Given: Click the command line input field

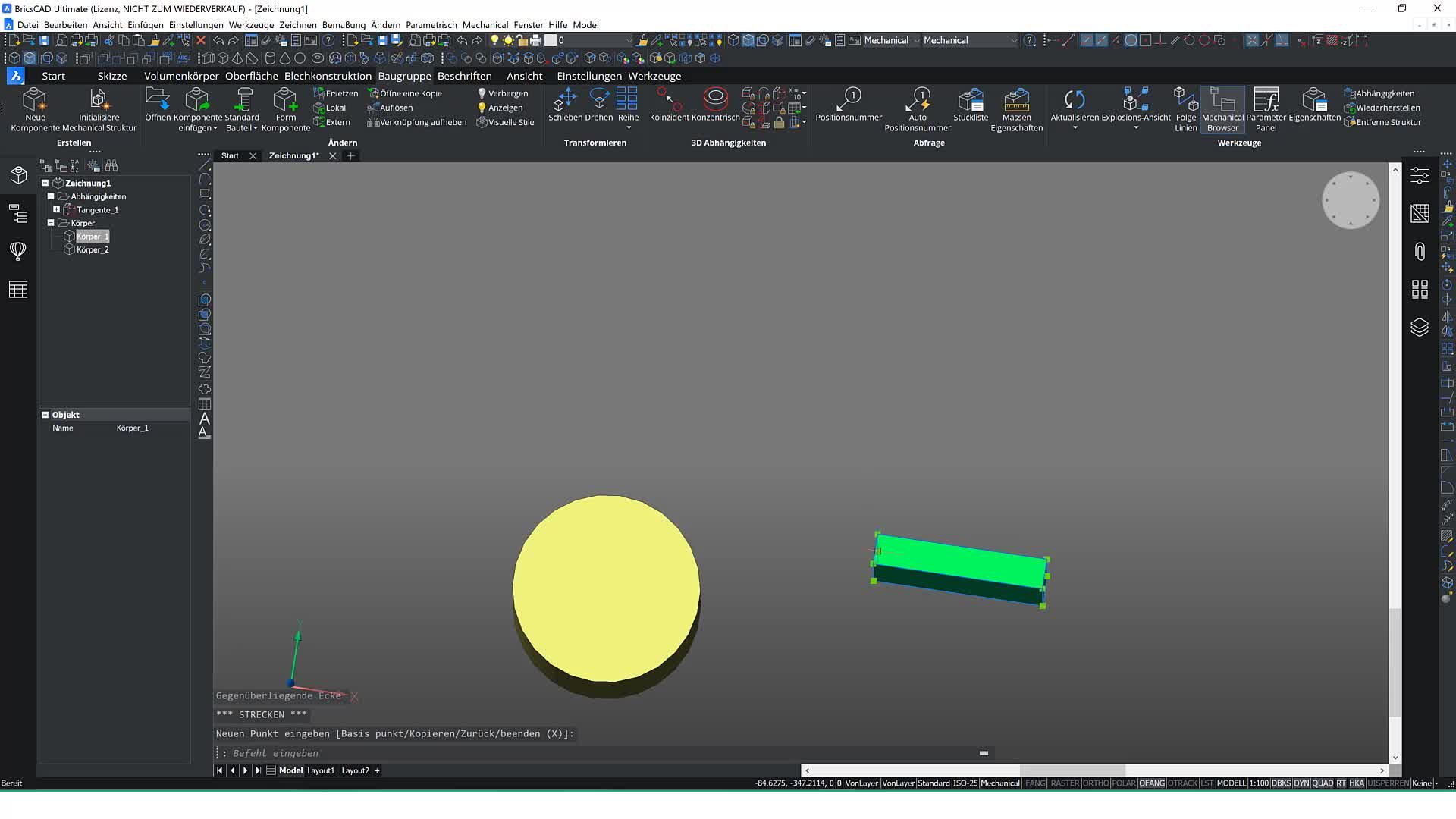Looking at the screenshot, I should click(603, 753).
